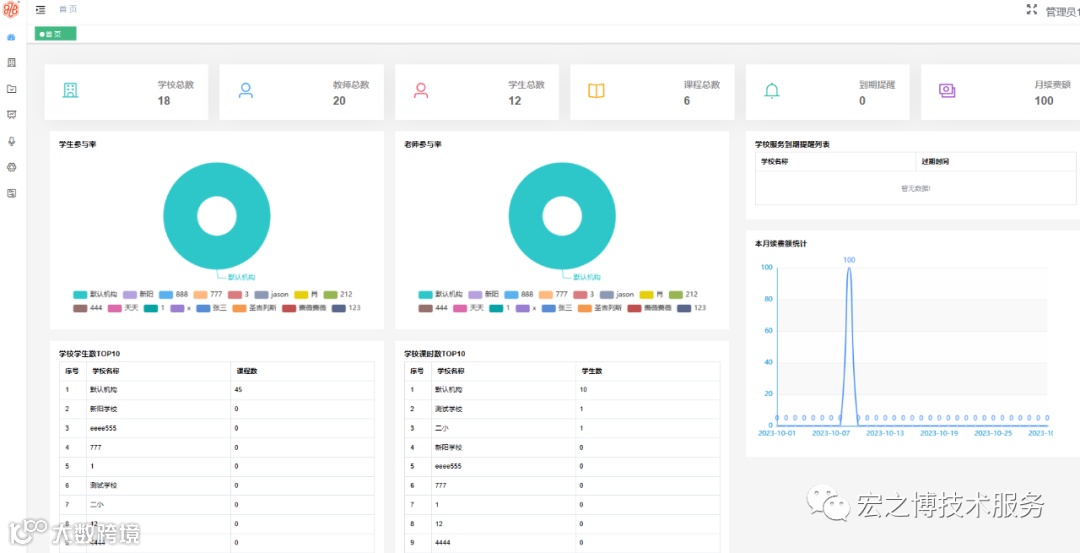Toggle fullscreen with the expand icon
1080x553 pixels.
(x=1031, y=10)
